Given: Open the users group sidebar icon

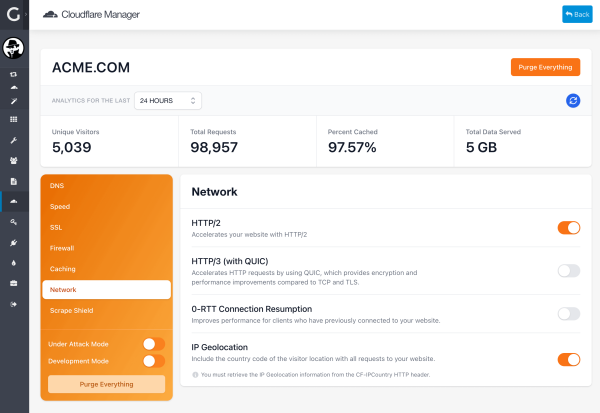Looking at the screenshot, I should pyautogui.click(x=13, y=160).
